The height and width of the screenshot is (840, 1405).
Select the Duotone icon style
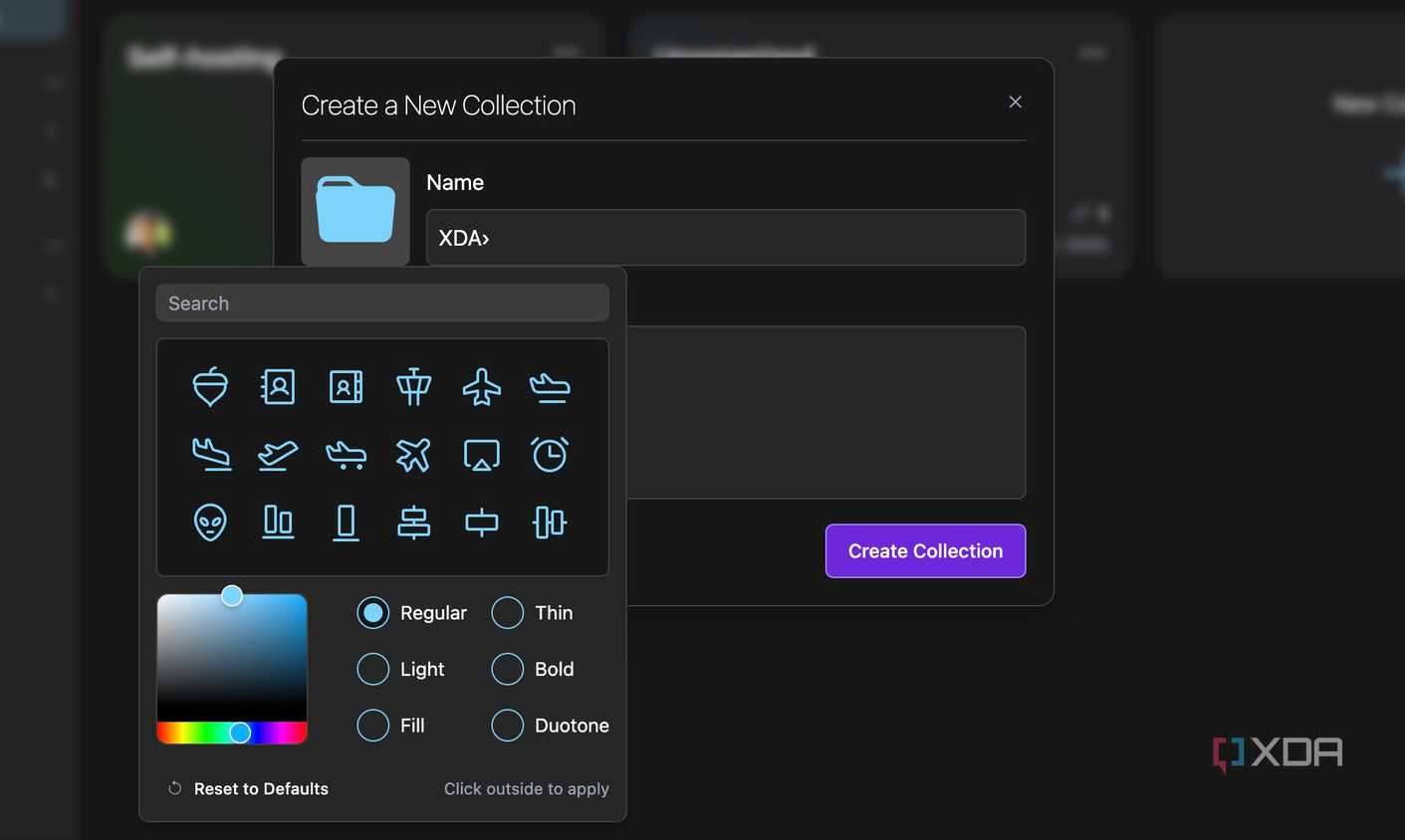click(x=508, y=726)
